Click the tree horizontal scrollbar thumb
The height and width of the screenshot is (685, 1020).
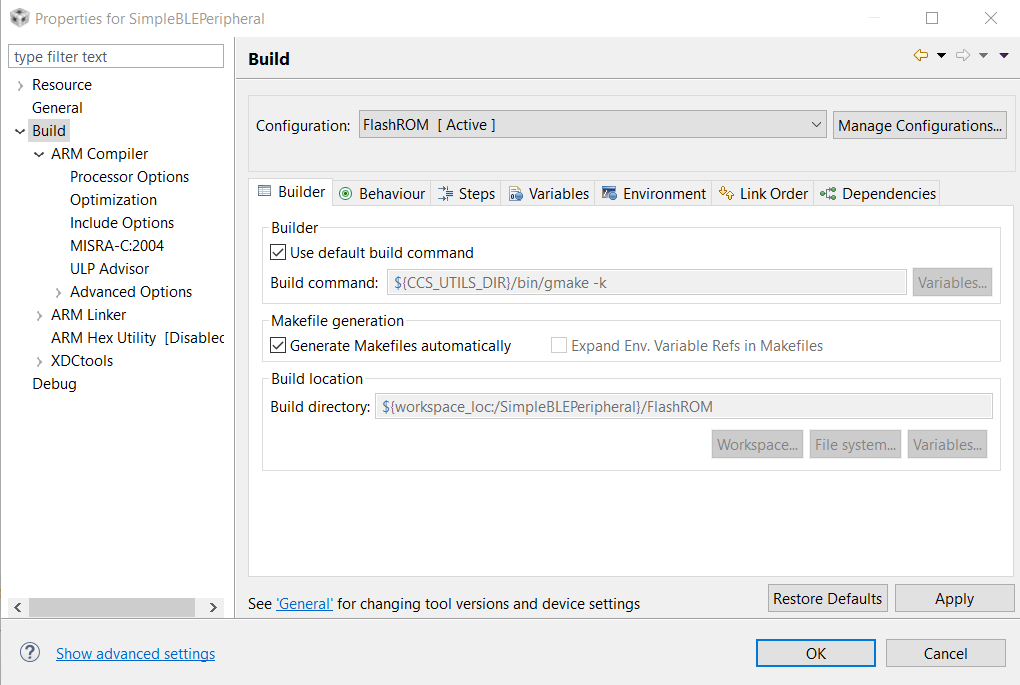tap(111, 608)
